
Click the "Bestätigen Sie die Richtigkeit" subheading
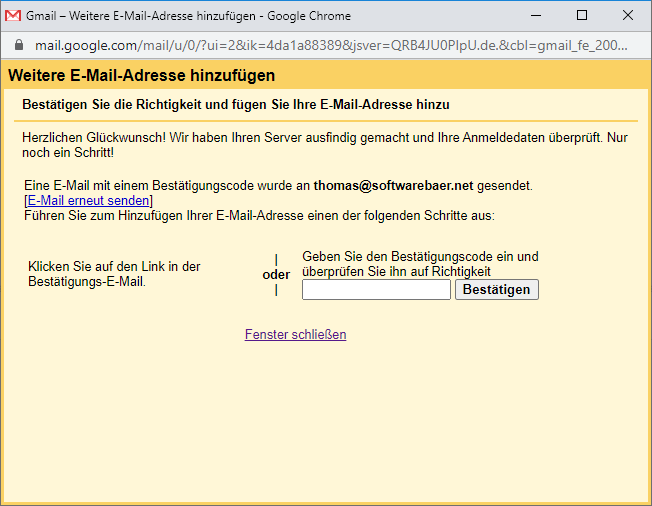(235, 104)
